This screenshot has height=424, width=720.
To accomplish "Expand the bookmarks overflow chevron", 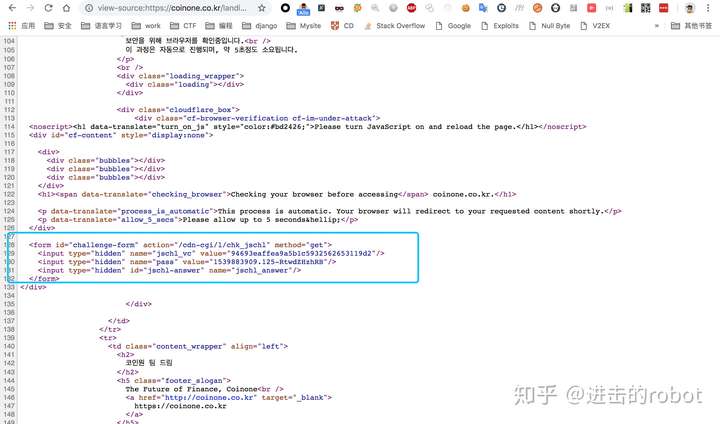I will 657,26.
